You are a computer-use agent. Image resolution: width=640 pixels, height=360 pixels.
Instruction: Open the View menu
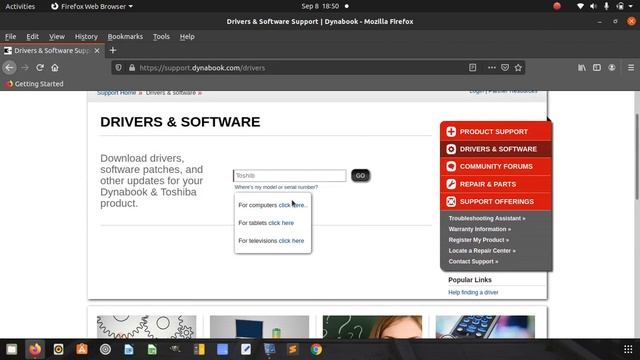click(57, 37)
